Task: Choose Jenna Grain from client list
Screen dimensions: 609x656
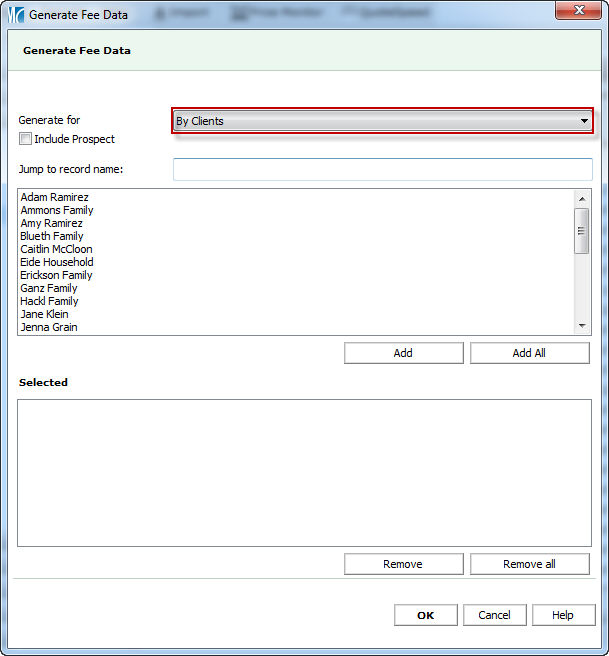Action: (49, 327)
